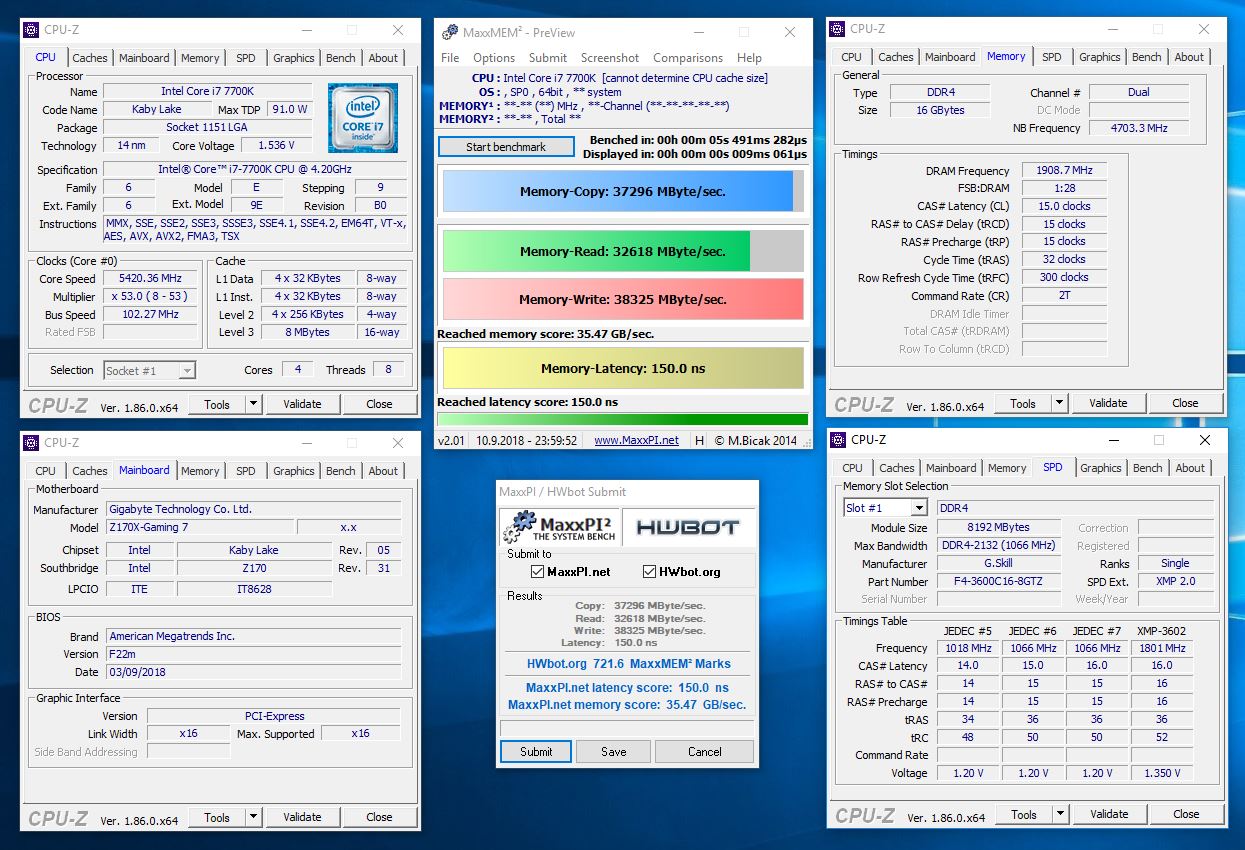1245x850 pixels.
Task: Click Cancel in the HWbot Submit dialog
Action: (x=704, y=752)
